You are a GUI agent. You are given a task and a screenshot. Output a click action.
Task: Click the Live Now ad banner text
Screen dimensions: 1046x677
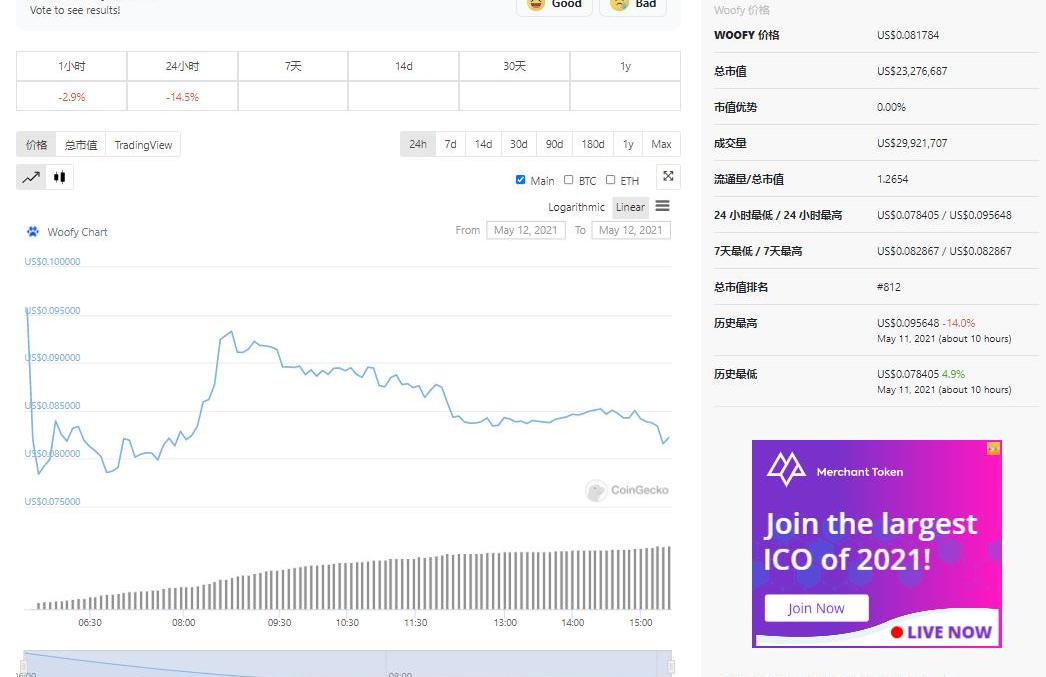pyautogui.click(x=949, y=632)
